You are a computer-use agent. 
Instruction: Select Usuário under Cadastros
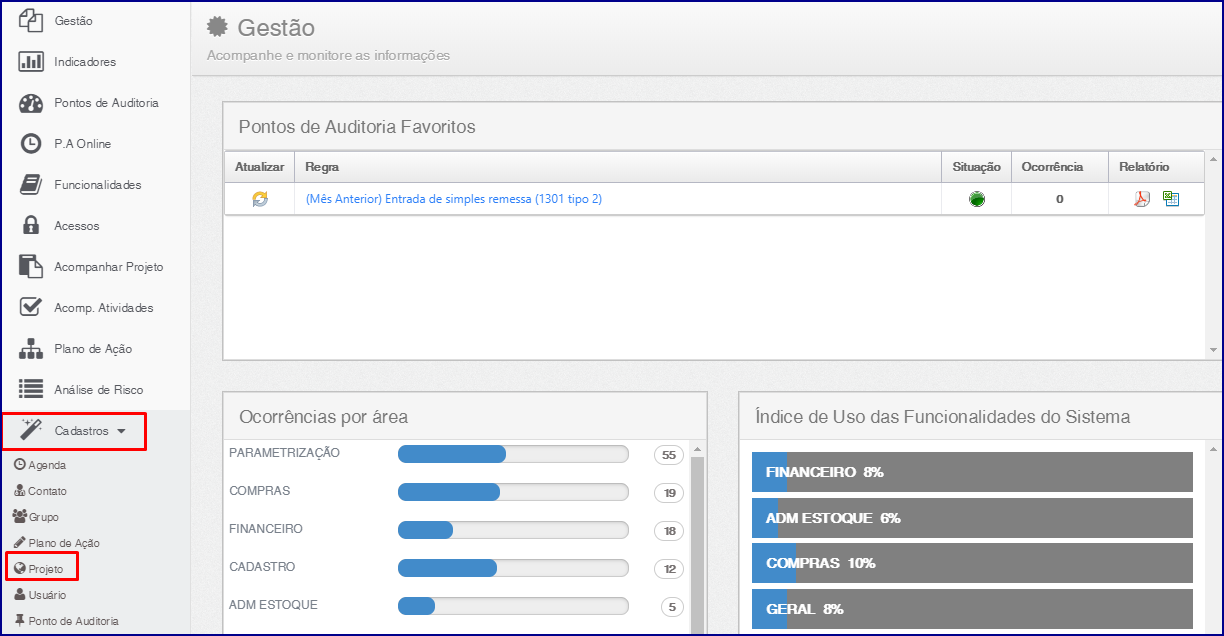coord(47,594)
